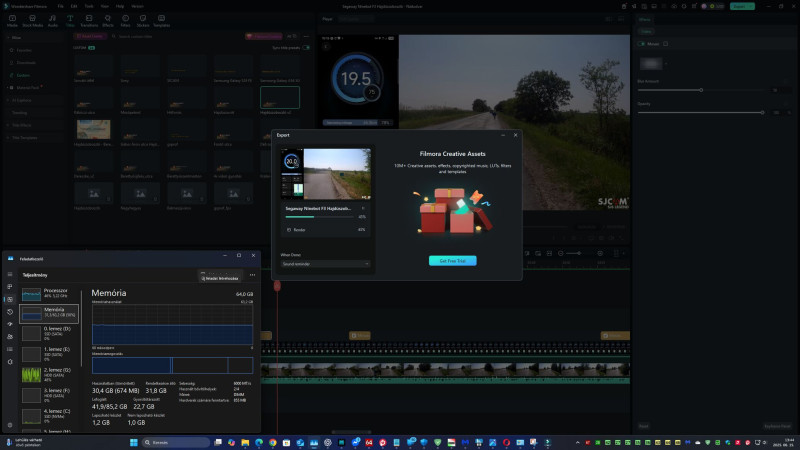Open the Audio panel icon
800x450 pixels.
click(x=53, y=21)
